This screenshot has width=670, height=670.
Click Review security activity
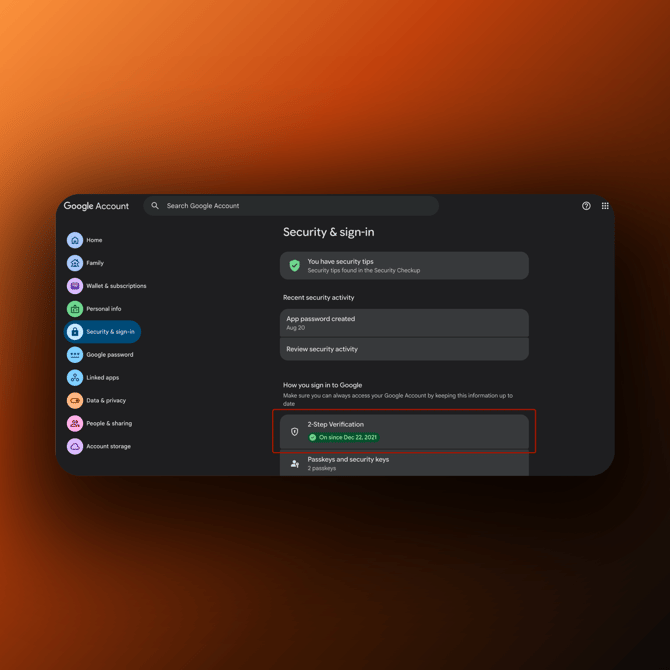404,349
